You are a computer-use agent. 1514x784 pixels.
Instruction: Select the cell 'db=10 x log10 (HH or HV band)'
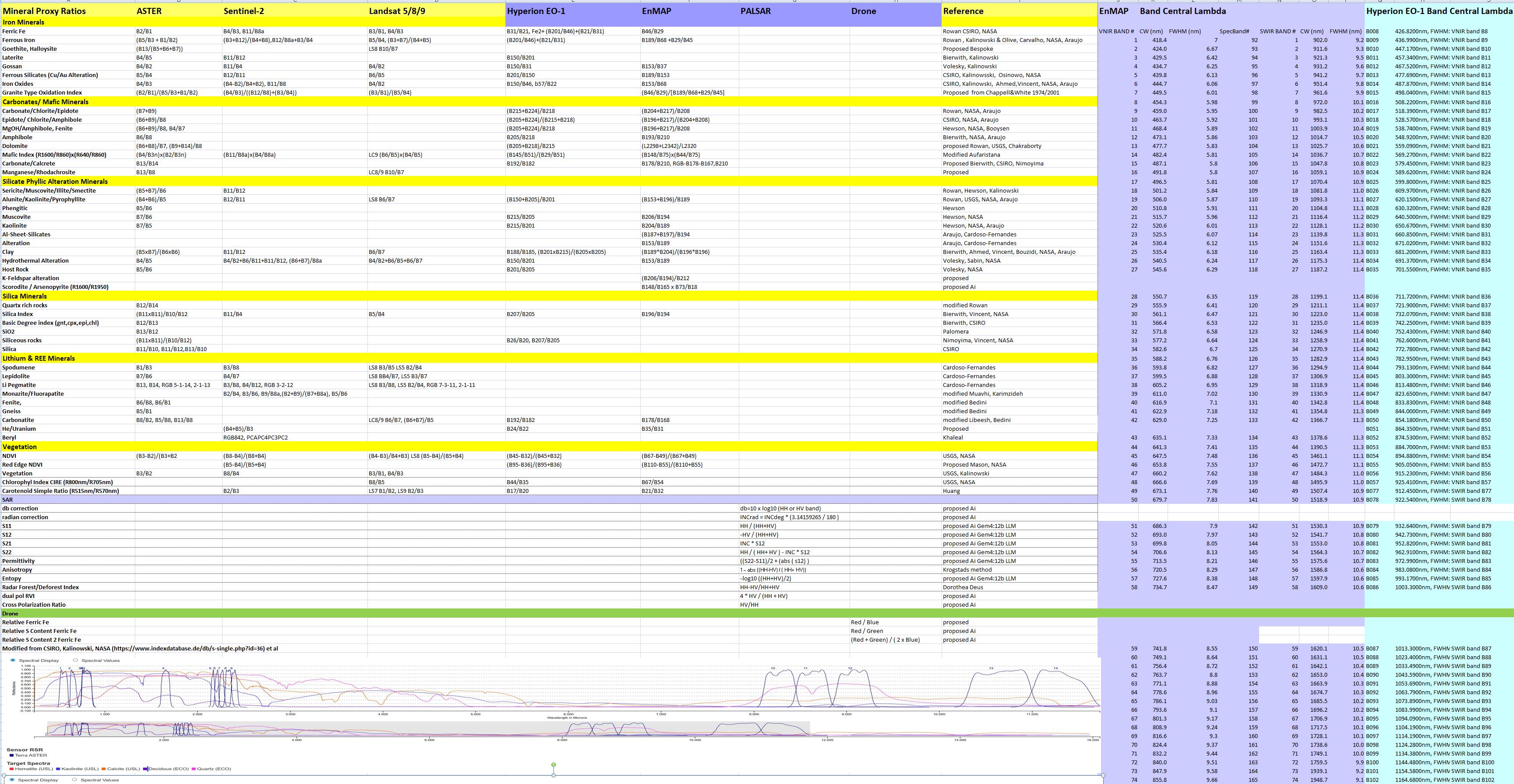coord(794,509)
